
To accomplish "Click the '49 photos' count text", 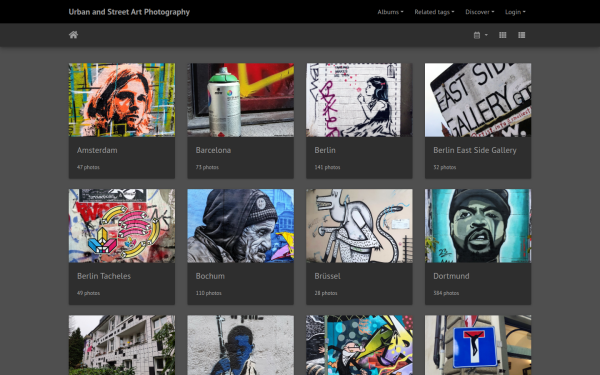I will [x=88, y=293].
